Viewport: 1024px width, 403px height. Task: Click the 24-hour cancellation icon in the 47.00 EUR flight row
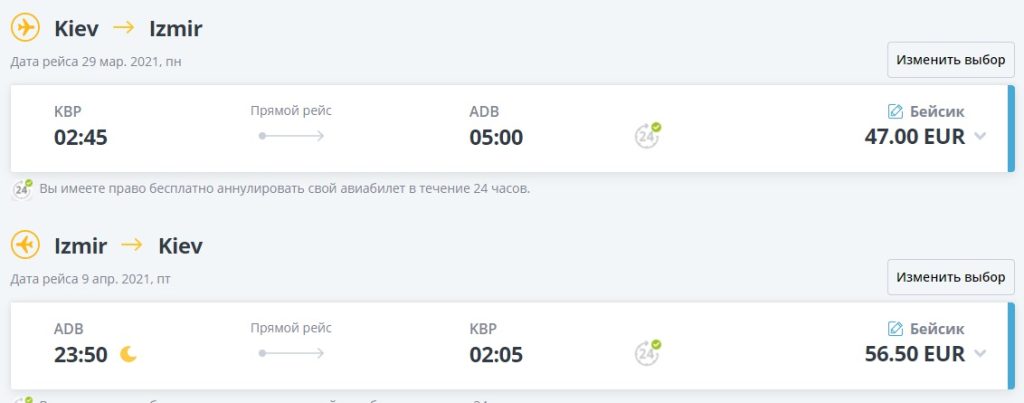tap(648, 135)
